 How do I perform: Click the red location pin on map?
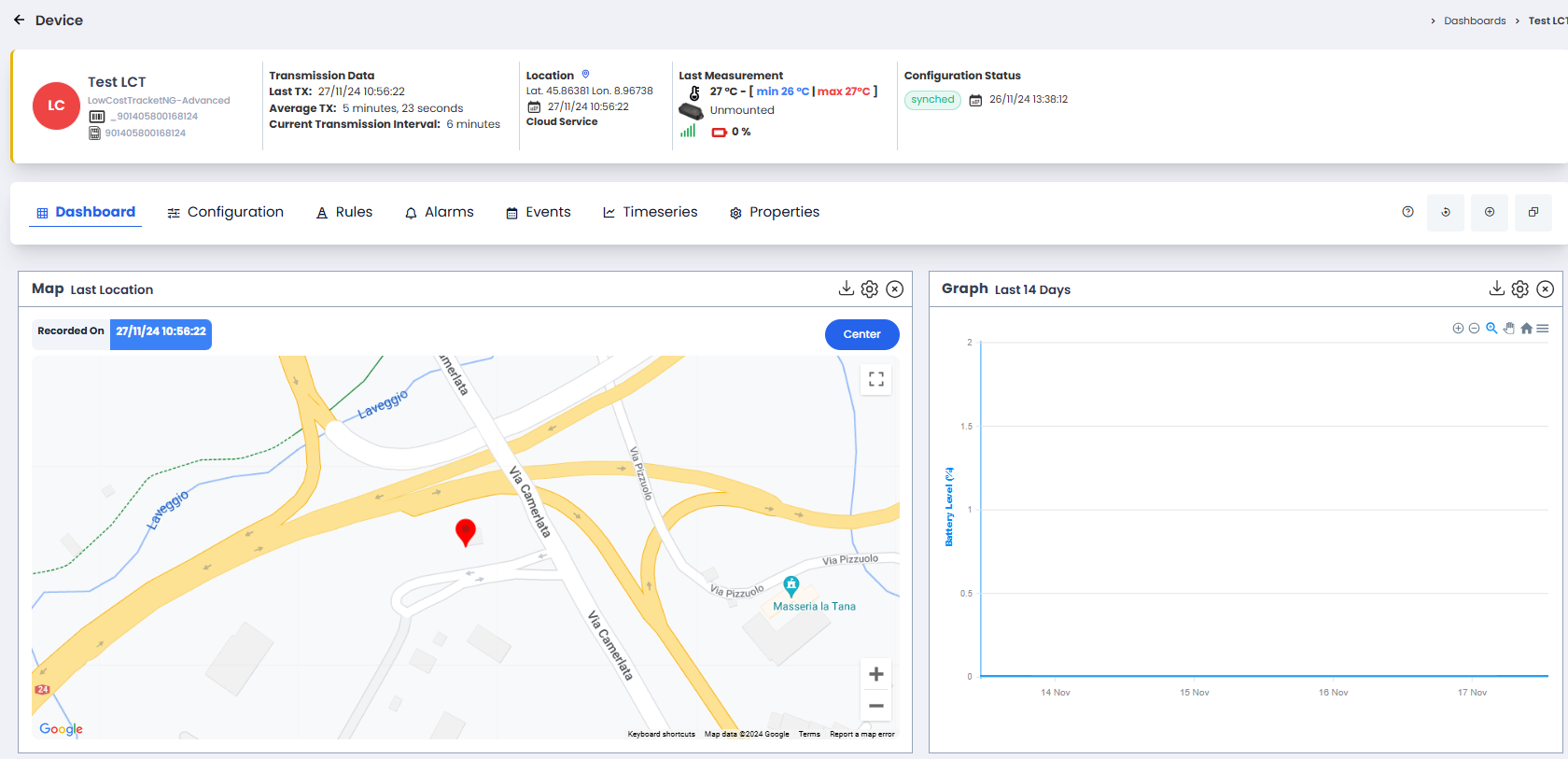tap(465, 531)
